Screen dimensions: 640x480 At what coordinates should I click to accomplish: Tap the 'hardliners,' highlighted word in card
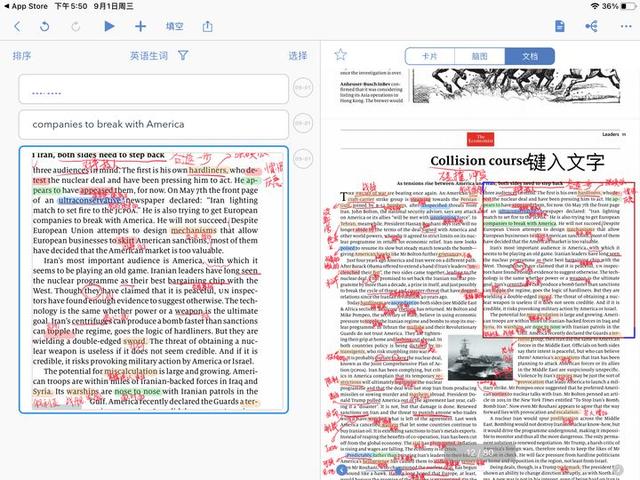point(208,170)
